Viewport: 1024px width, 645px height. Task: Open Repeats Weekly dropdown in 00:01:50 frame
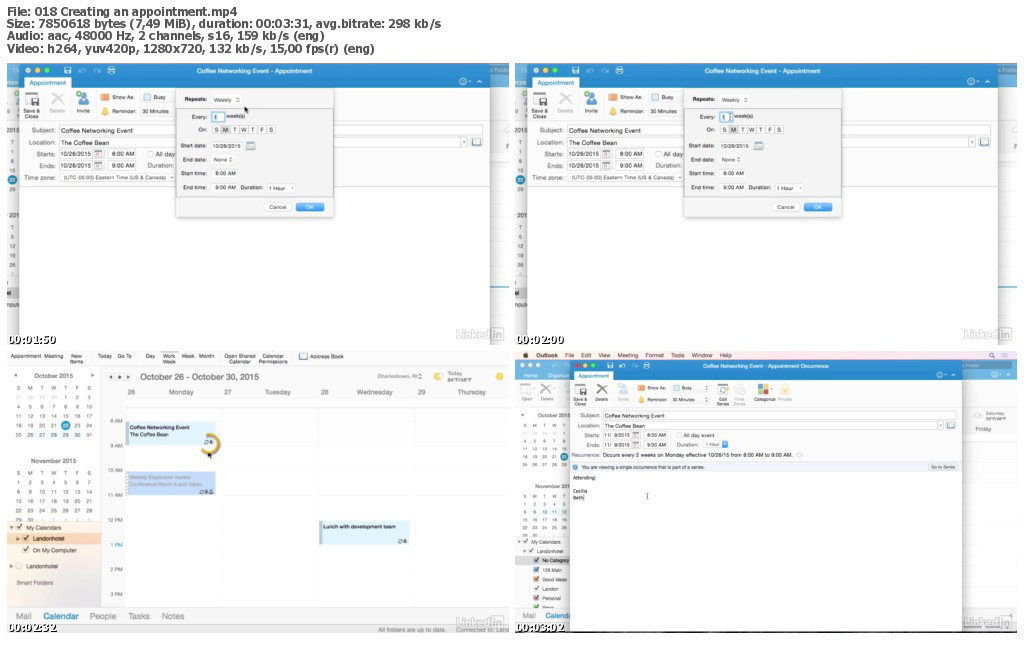tap(227, 100)
